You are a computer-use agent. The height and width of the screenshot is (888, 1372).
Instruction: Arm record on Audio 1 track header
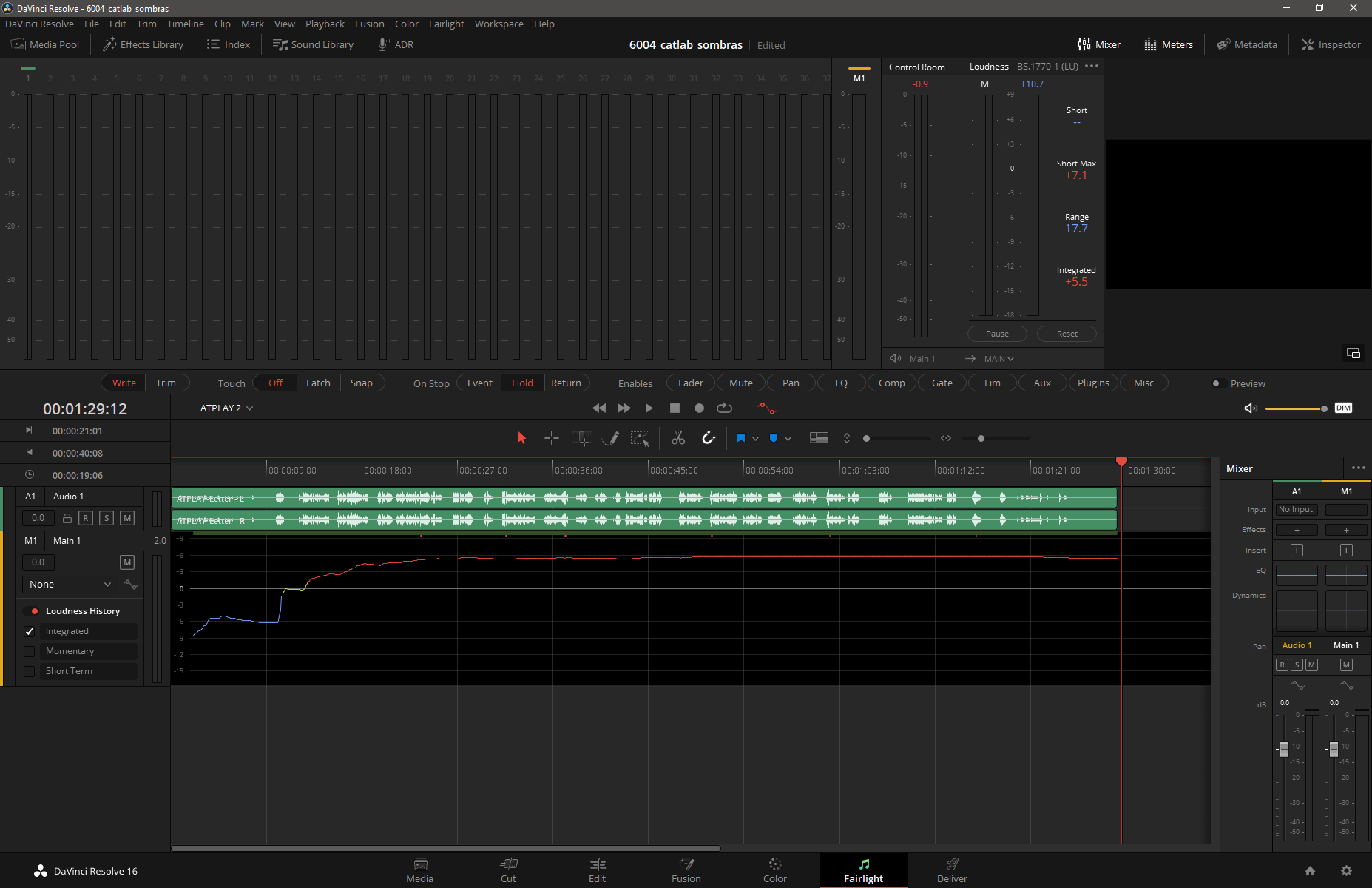tap(86, 518)
